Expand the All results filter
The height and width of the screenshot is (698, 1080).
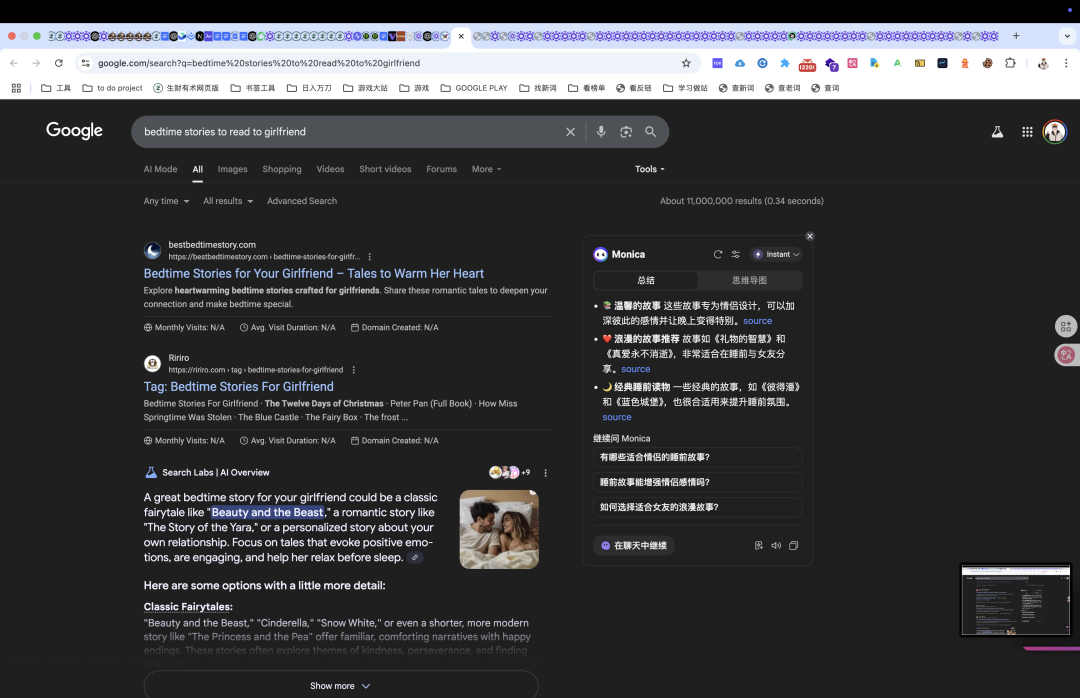coord(228,201)
